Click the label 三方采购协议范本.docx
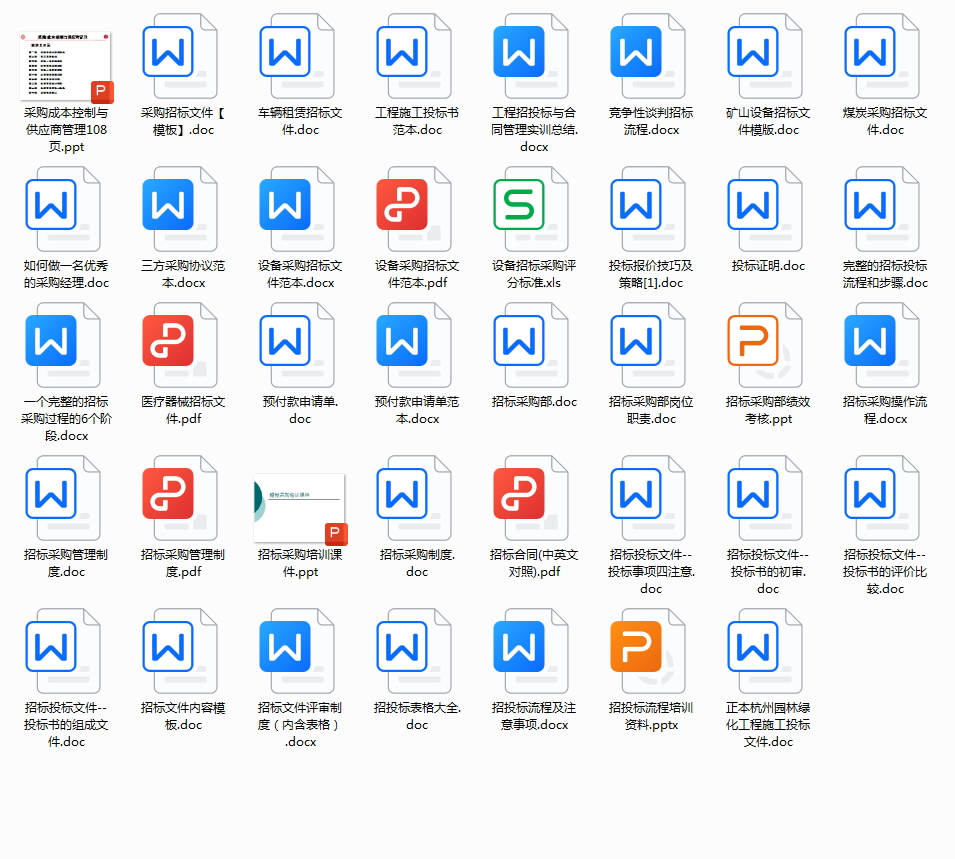This screenshot has width=955, height=859. click(183, 274)
